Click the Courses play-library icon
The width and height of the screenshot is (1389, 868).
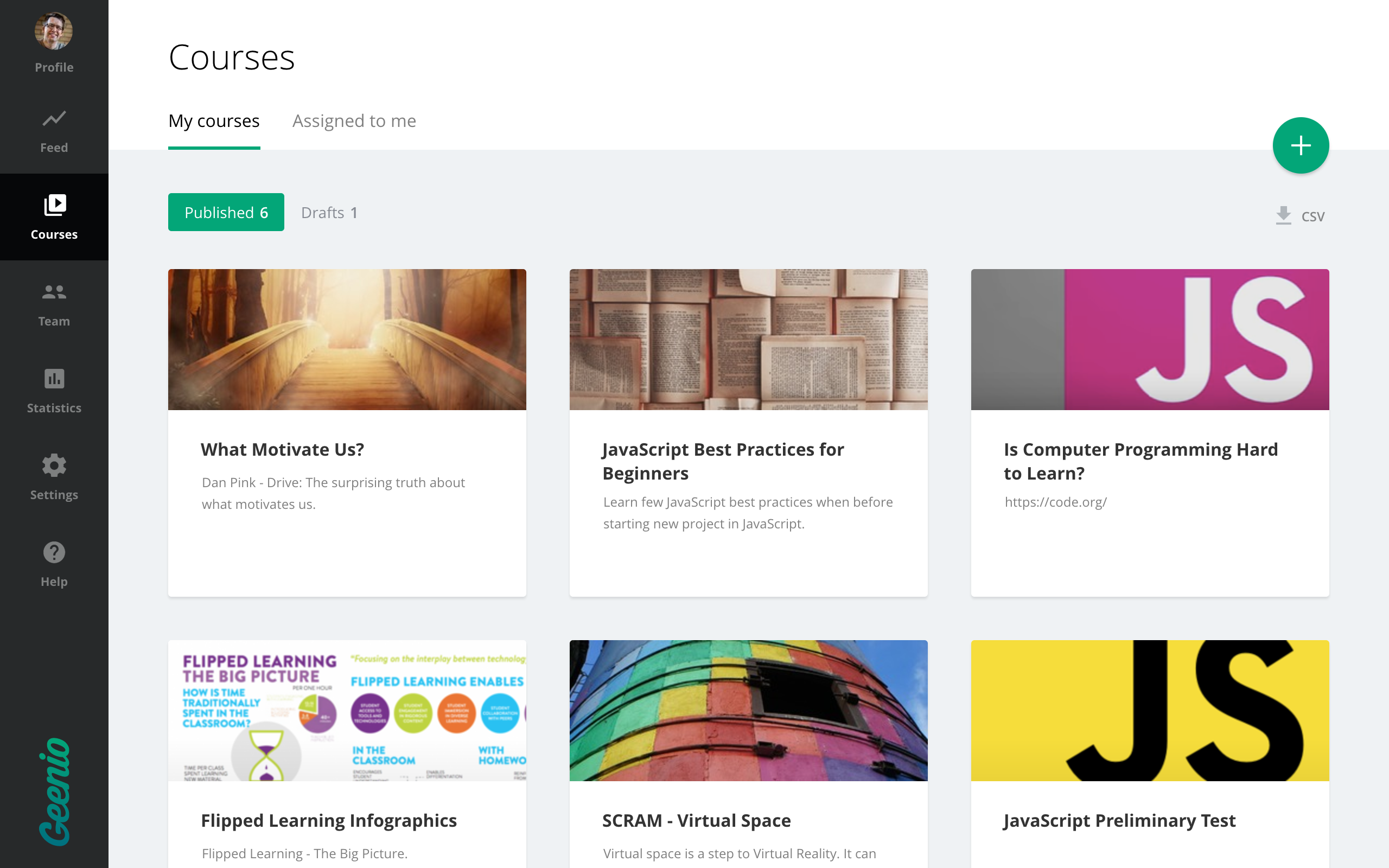click(55, 205)
